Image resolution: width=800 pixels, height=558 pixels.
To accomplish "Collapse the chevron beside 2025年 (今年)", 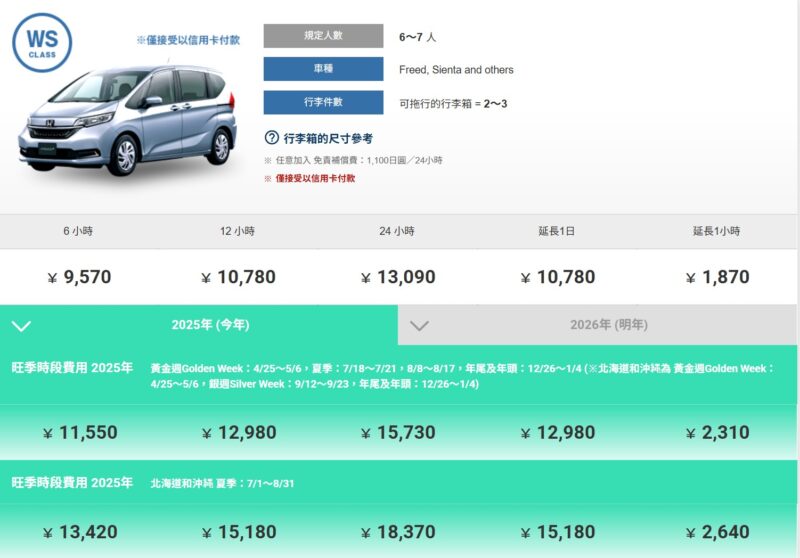I will [21, 326].
